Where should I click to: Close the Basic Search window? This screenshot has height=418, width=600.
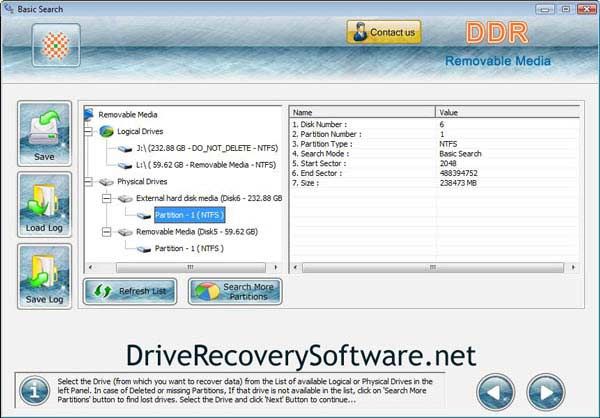(587, 9)
